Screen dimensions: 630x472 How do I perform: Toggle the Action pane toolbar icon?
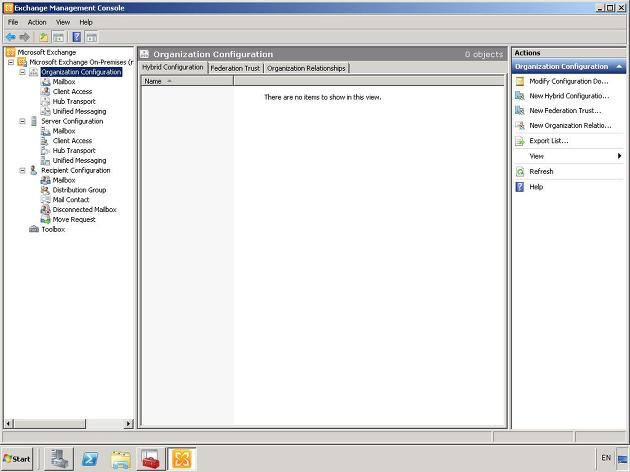click(x=92, y=37)
